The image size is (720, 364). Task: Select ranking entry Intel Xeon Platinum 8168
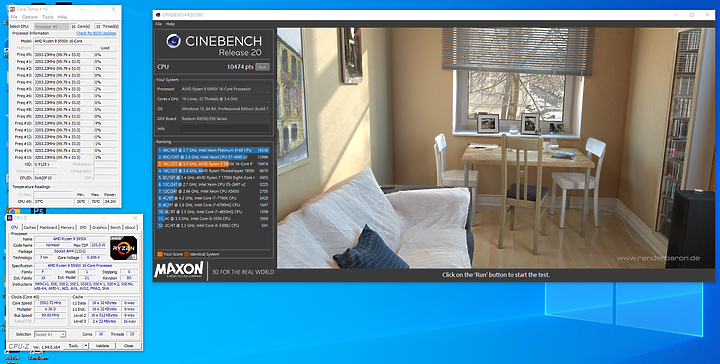[214, 150]
